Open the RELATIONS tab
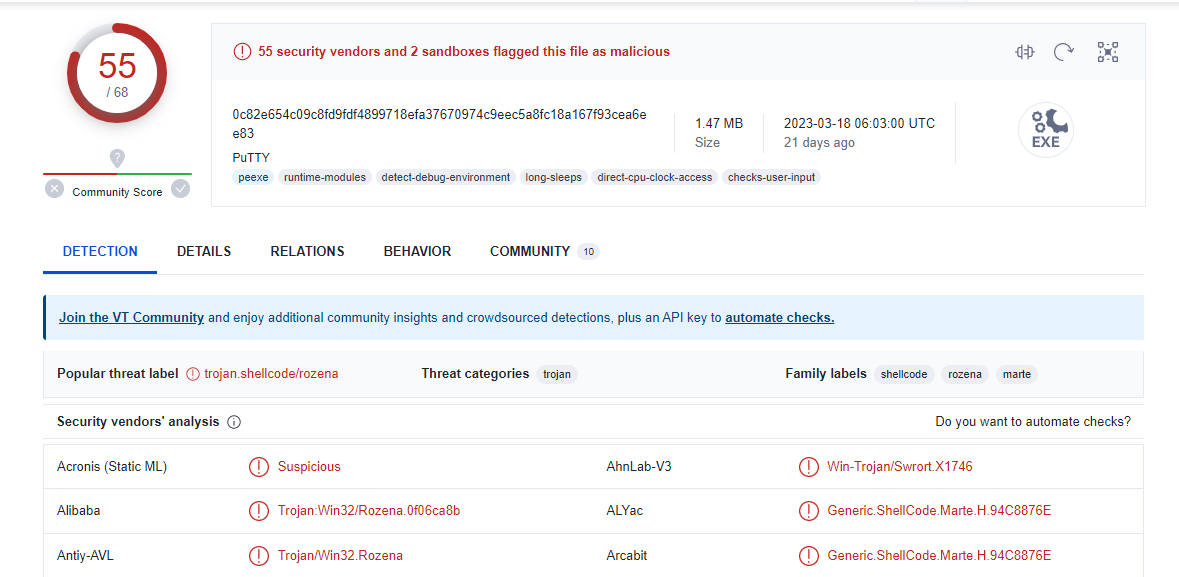Viewport: 1179px width, 577px height. coord(308,251)
